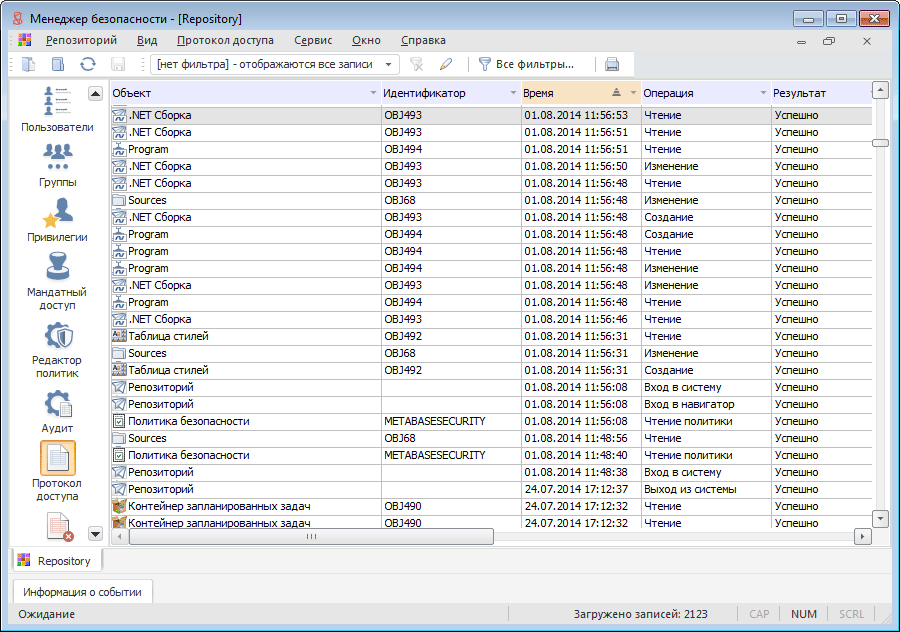This screenshot has width=900, height=632.
Task: Open Объект column filter dropdown arrow
Action: pos(372,93)
